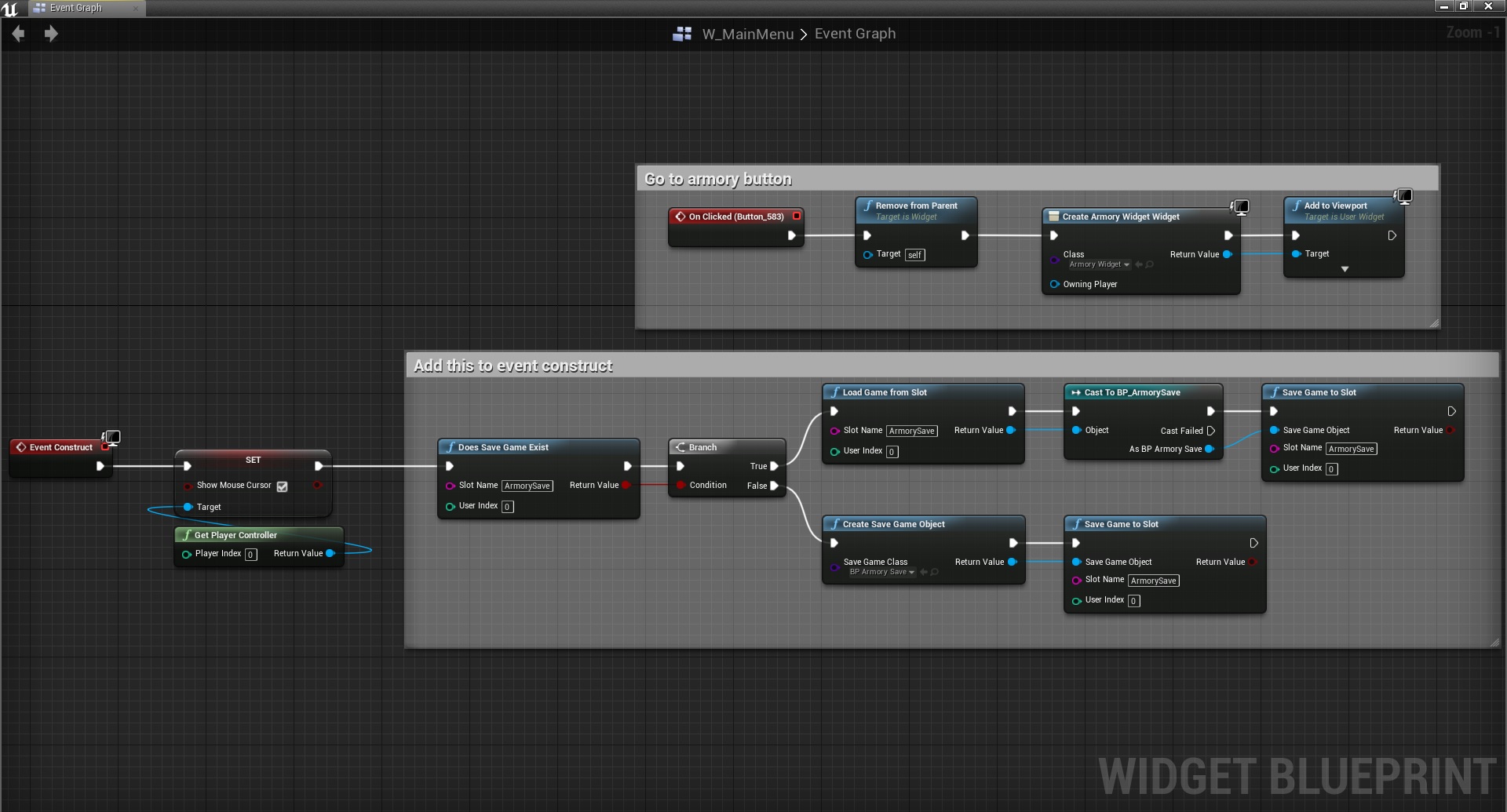Image resolution: width=1507 pixels, height=812 pixels.
Task: Click the forward navigation arrow
Action: tap(51, 34)
